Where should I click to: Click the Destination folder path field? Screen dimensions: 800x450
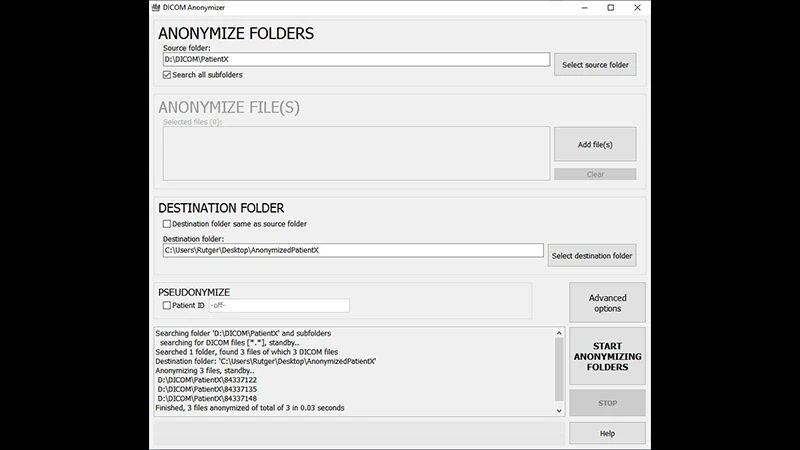(352, 251)
